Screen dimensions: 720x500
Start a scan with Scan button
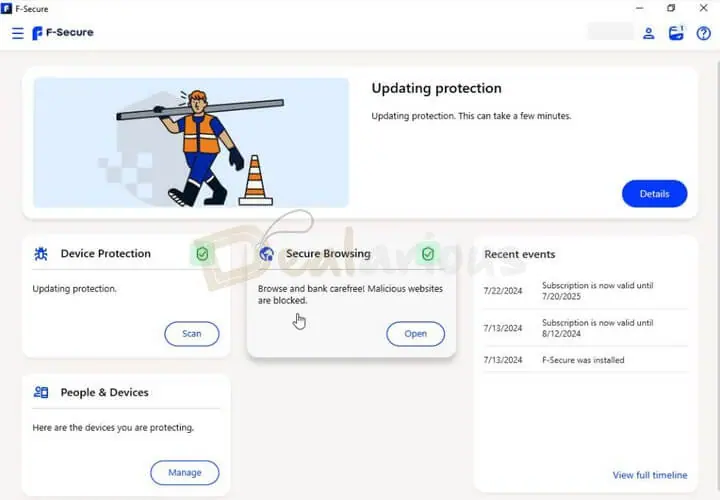coord(191,334)
